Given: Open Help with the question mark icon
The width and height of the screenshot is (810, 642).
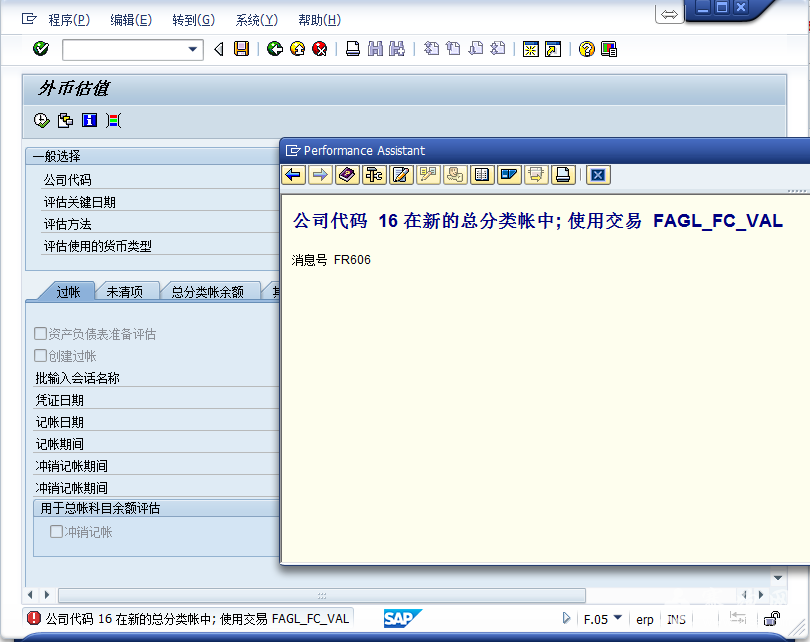Looking at the screenshot, I should tap(586, 49).
